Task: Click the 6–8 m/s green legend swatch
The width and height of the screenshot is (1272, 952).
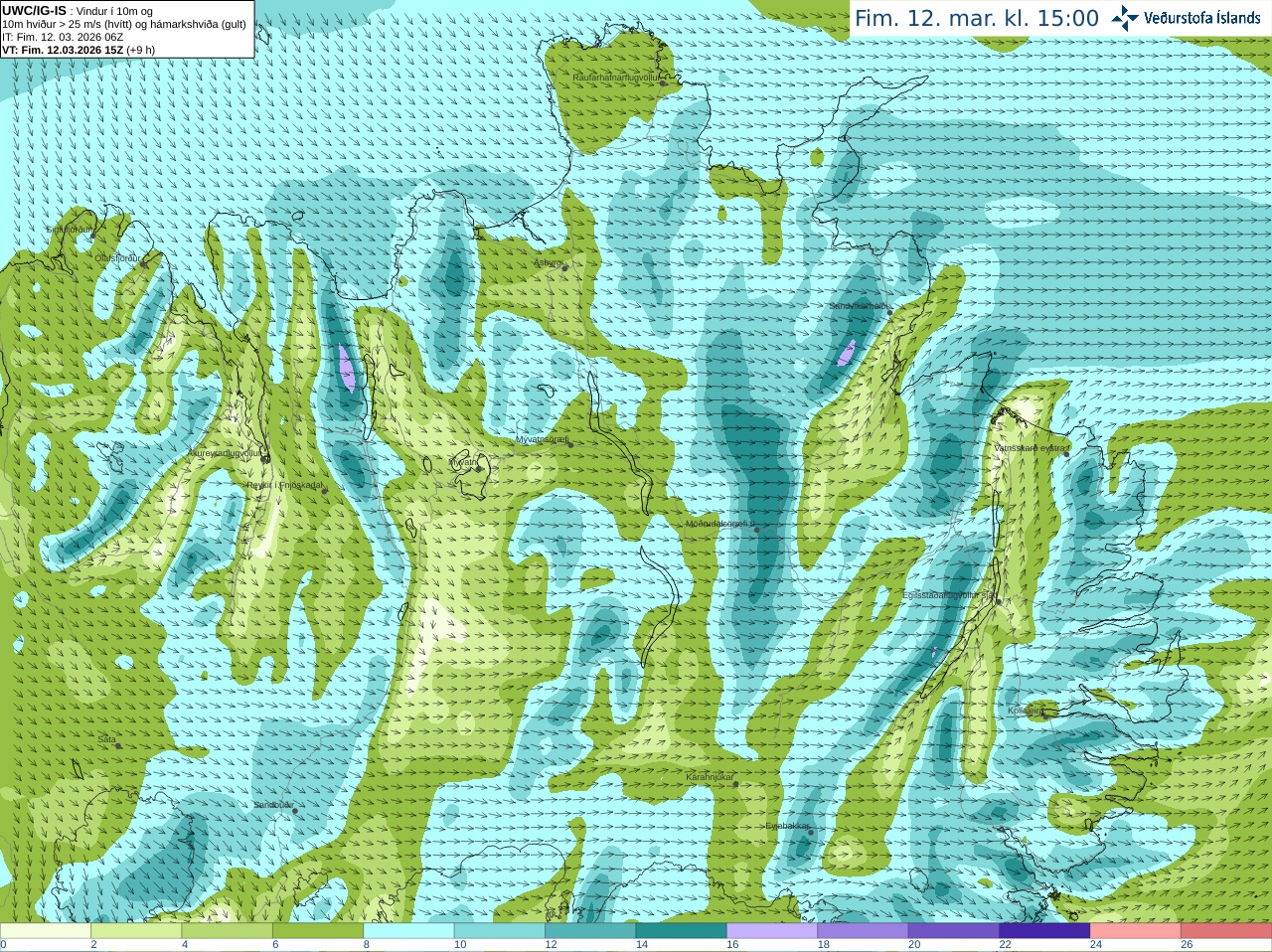Action: (319, 931)
